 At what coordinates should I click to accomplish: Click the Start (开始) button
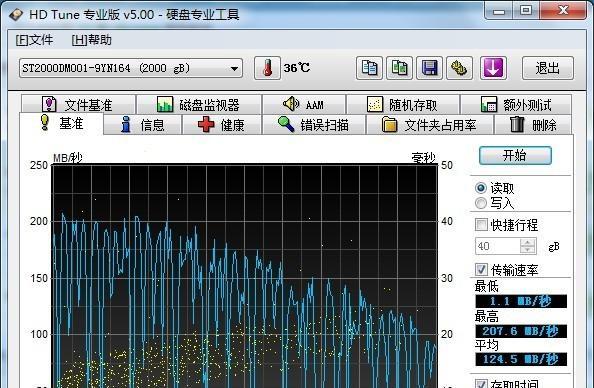click(x=515, y=155)
